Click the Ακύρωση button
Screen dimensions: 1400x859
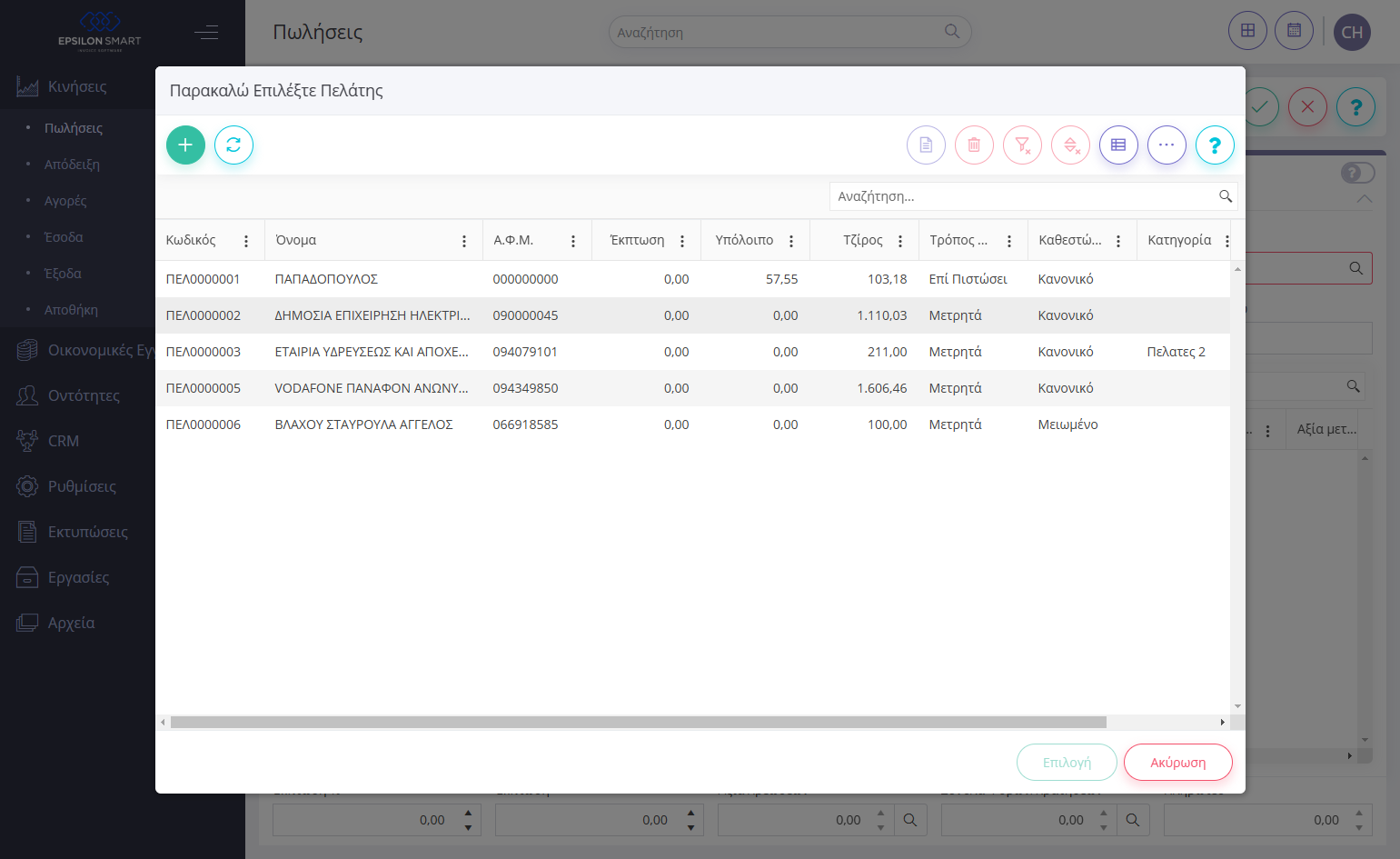(1178, 763)
